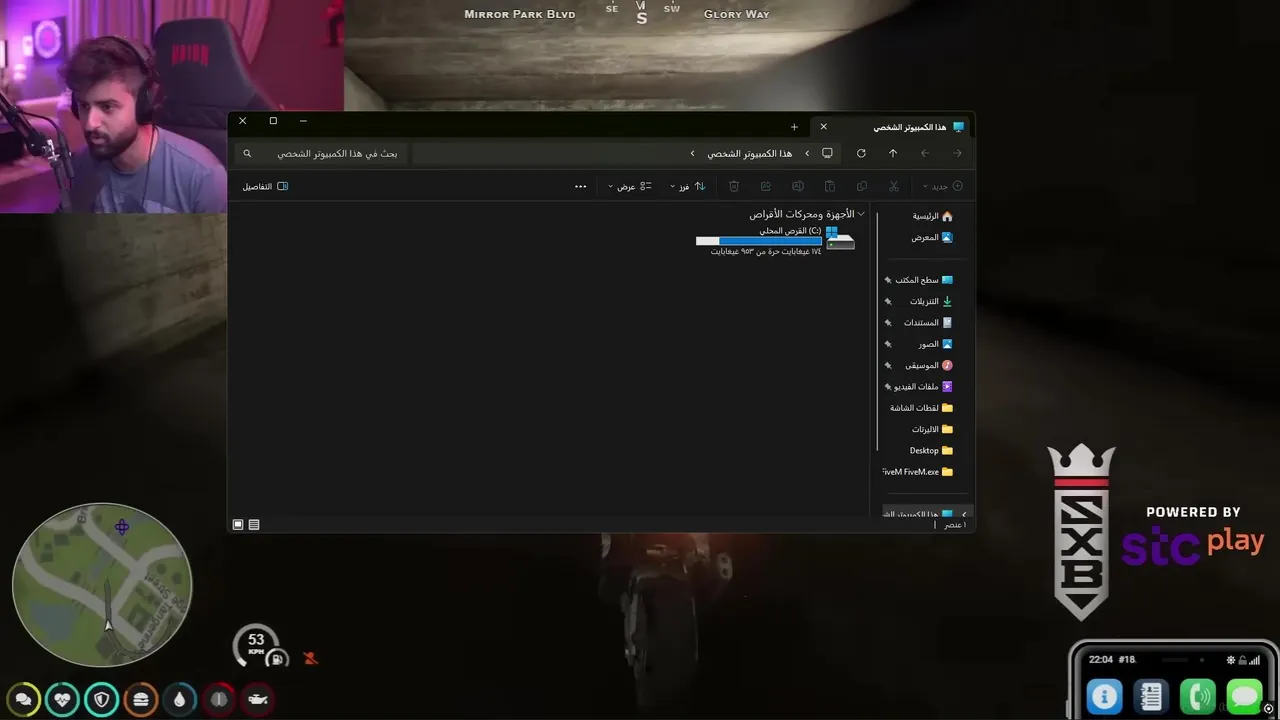Click the water drop thirst HUD icon
The height and width of the screenshot is (720, 1280).
(x=180, y=699)
